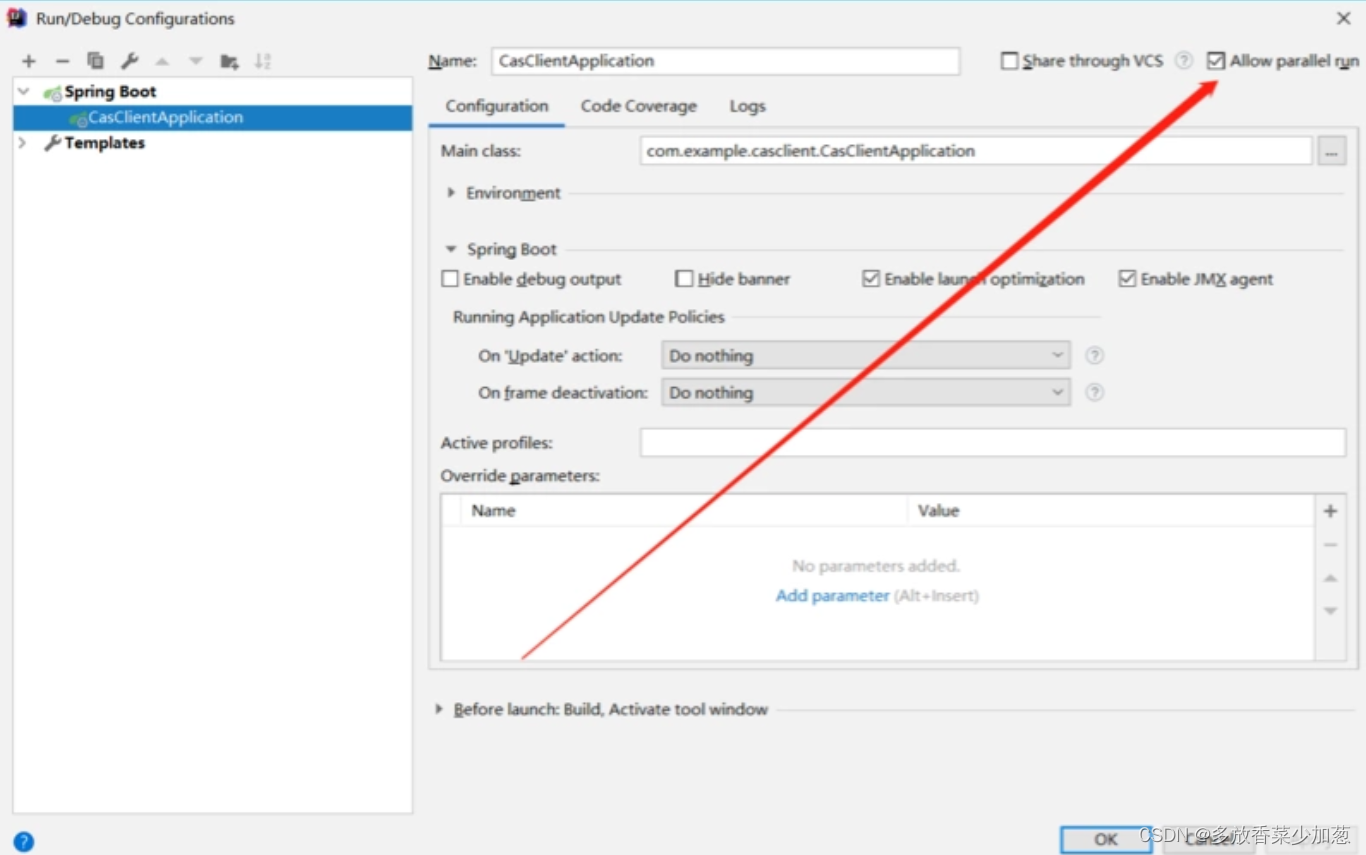Add a new run configuration with plus icon
1366x855 pixels.
(x=29, y=61)
